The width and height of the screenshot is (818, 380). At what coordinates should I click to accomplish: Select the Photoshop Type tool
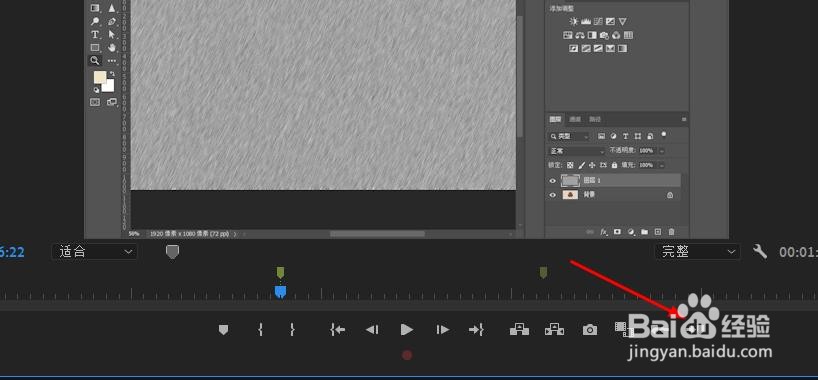tap(95, 34)
